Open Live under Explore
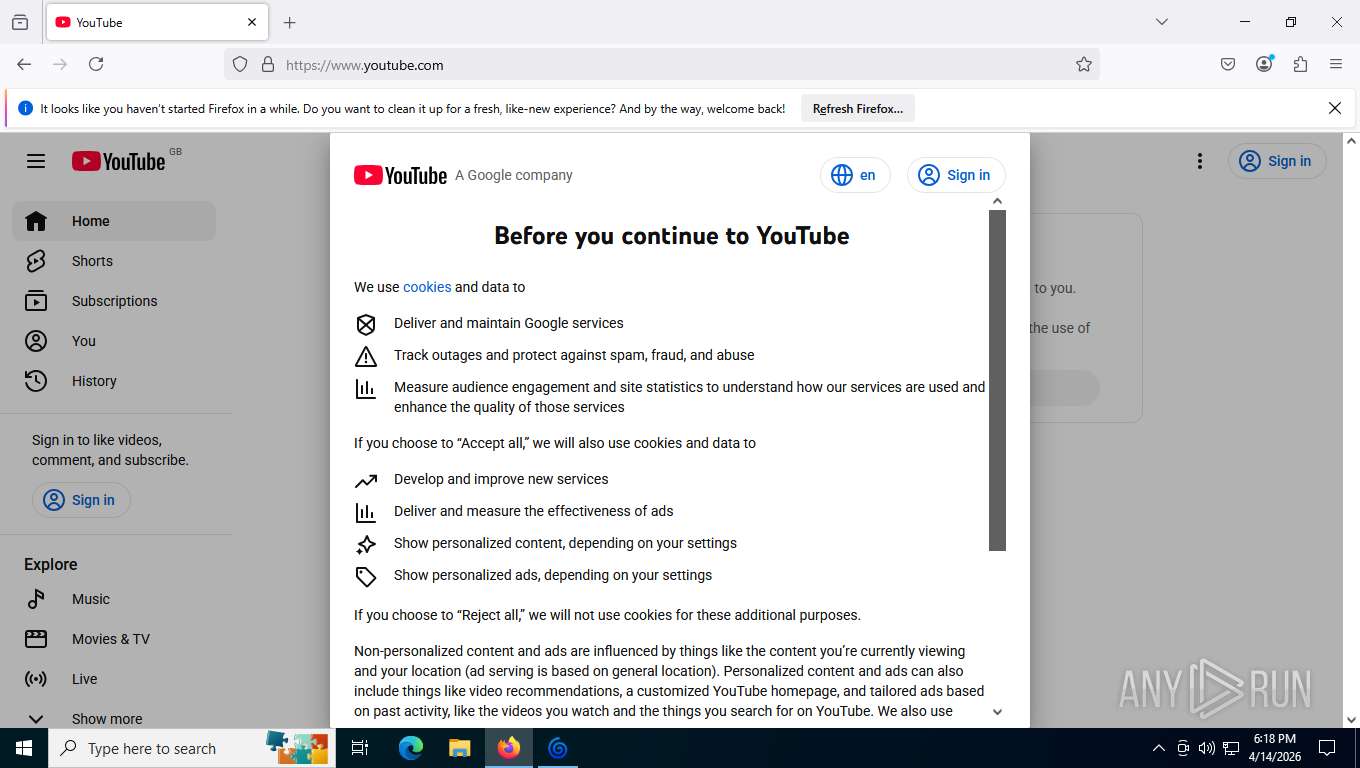Screen dimensions: 1360x768 click(x=114, y=679)
